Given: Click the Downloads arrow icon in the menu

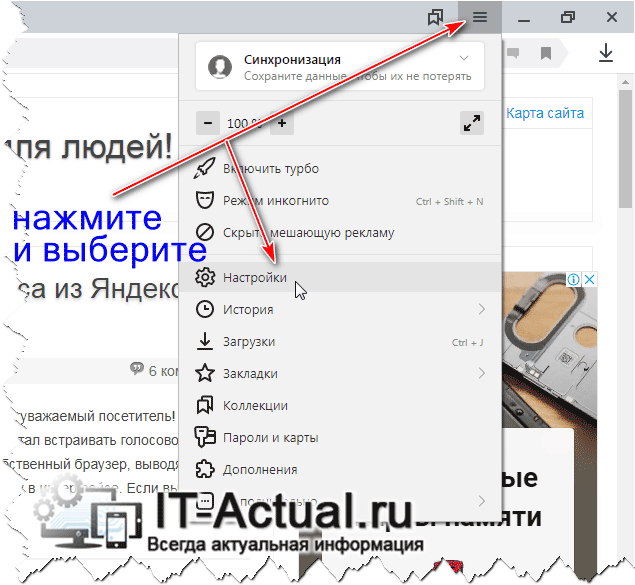Looking at the screenshot, I should coord(205,341).
